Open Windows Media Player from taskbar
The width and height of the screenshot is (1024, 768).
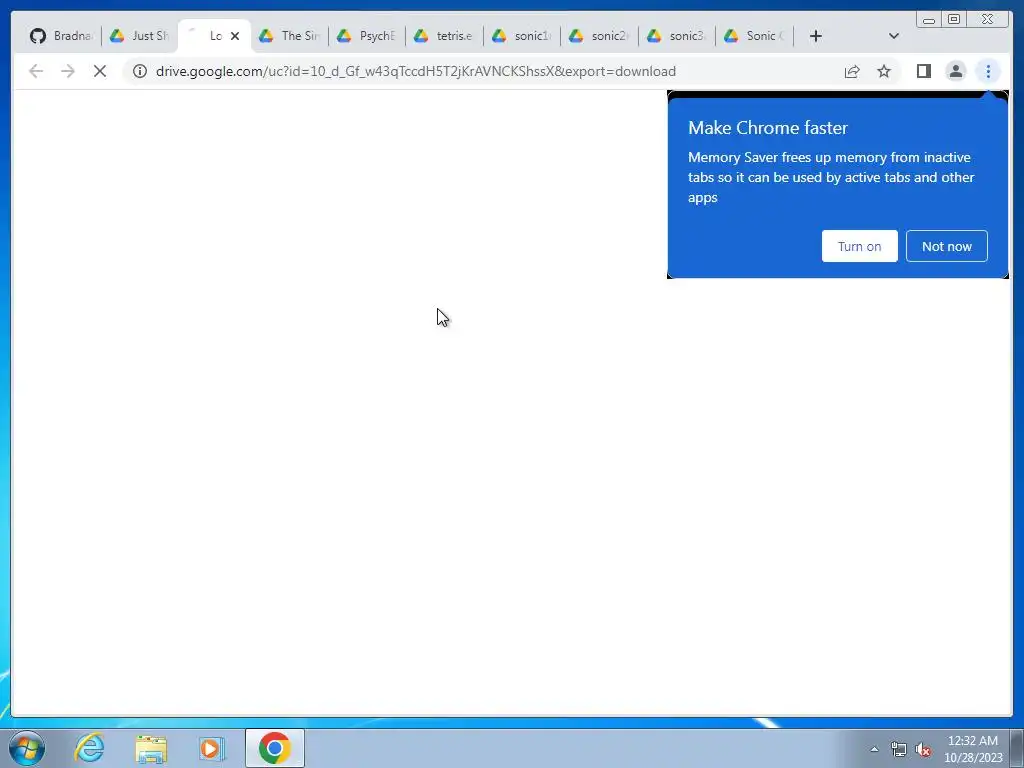point(212,748)
